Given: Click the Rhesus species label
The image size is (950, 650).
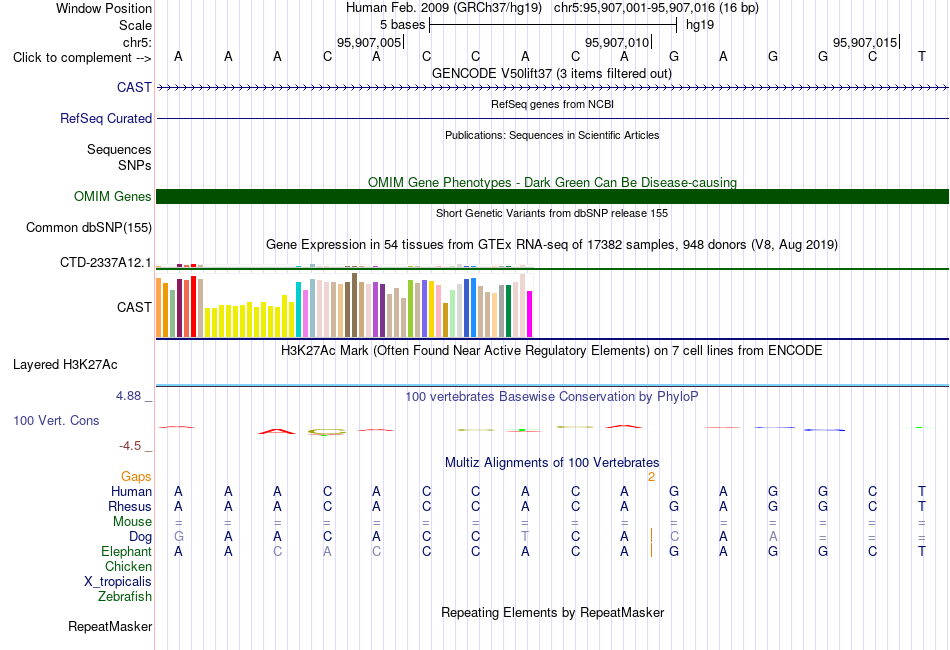Looking at the screenshot, I should (130, 506).
